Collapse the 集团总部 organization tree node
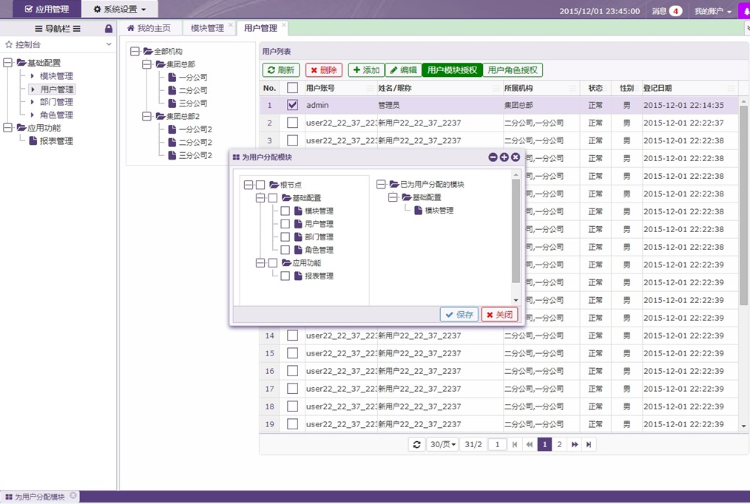 (x=147, y=64)
